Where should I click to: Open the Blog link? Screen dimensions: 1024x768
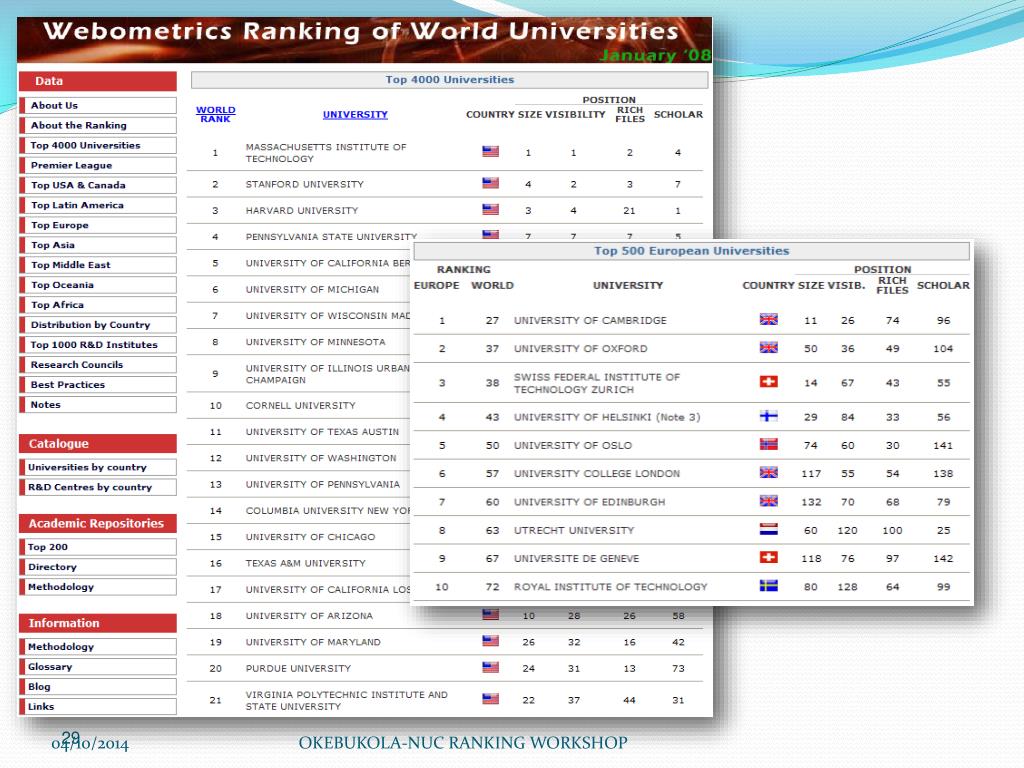tap(98, 686)
